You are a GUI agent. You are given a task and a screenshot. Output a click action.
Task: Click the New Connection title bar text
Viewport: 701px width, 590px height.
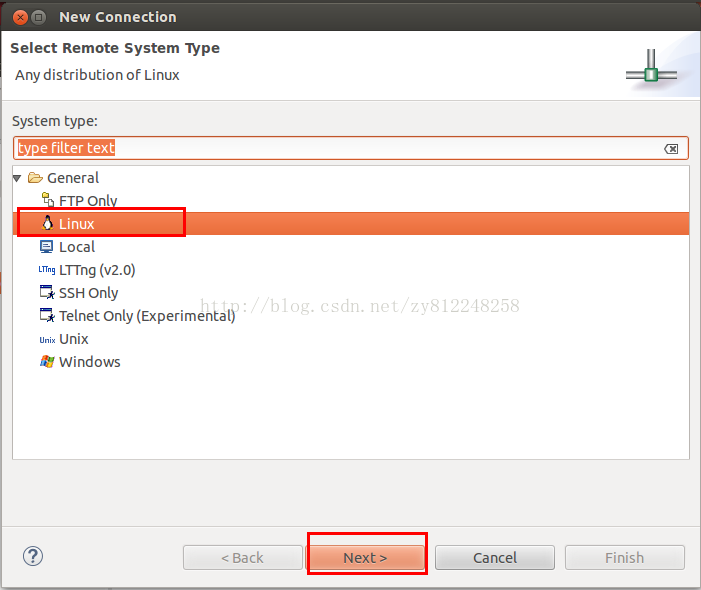point(118,17)
